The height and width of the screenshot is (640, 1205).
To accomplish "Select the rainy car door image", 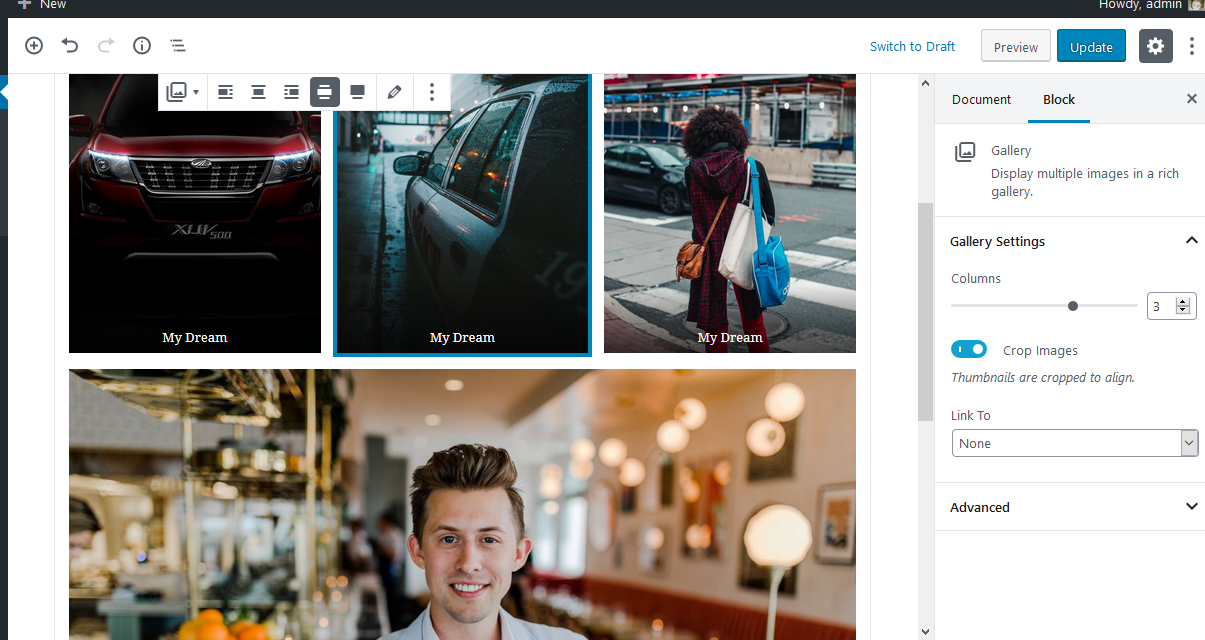I will (462, 213).
